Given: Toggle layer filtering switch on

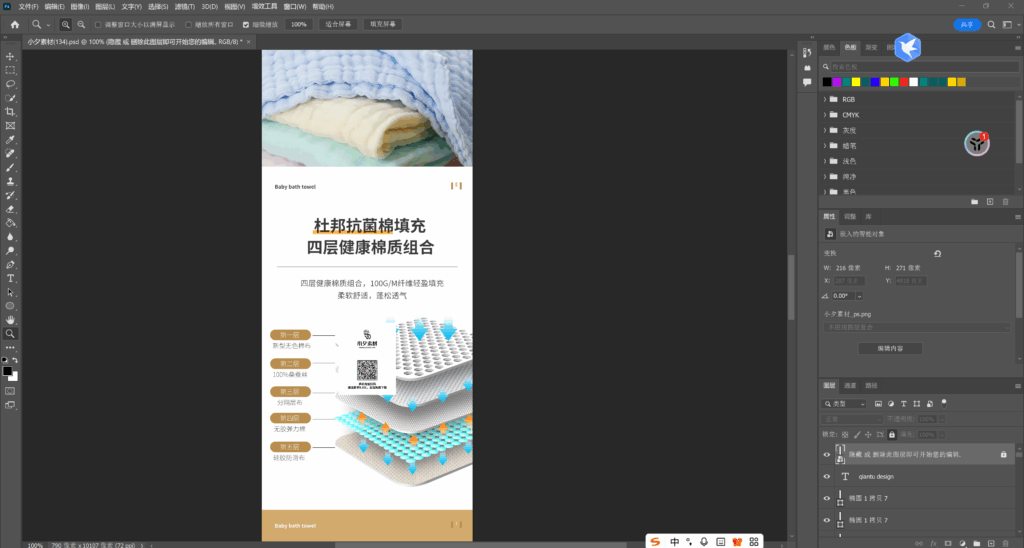Looking at the screenshot, I should click(944, 403).
